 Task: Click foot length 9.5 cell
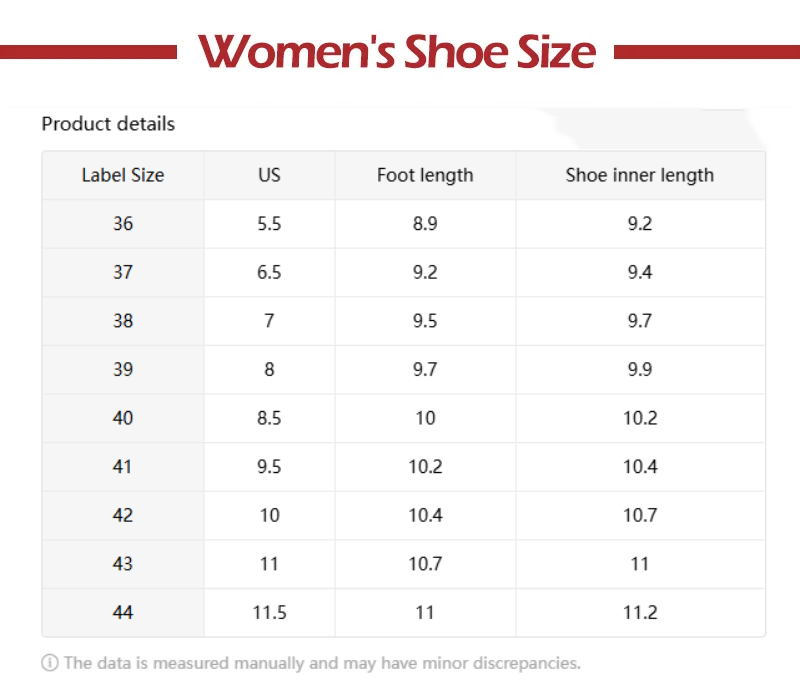[x=425, y=321]
